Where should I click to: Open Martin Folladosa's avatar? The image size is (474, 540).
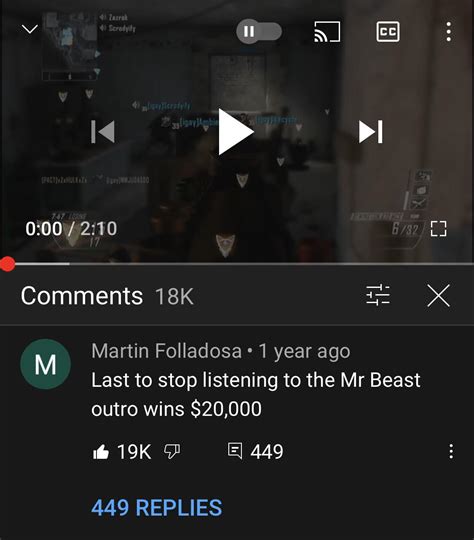[45, 364]
